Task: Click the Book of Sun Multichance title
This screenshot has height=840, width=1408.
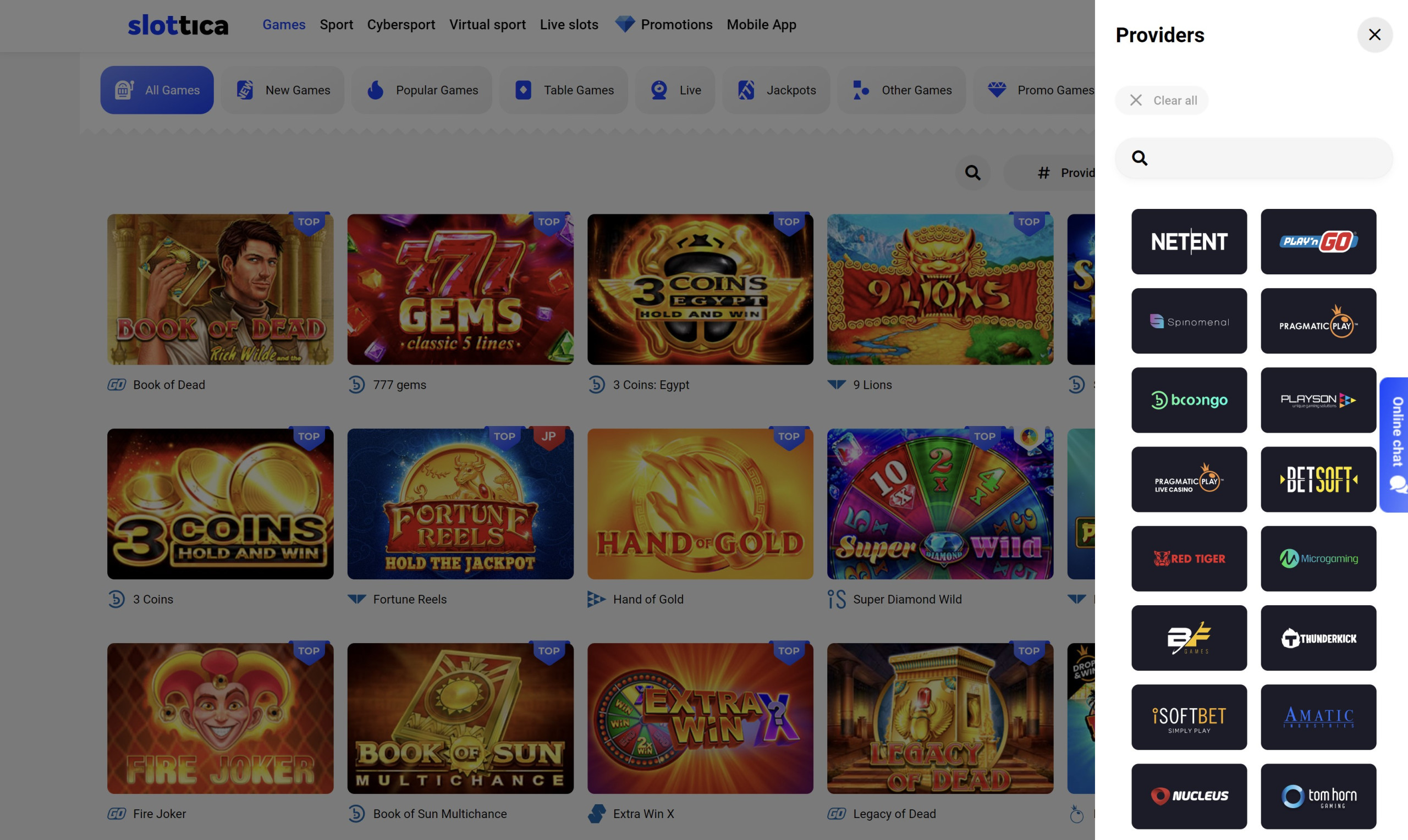Action: pyautogui.click(x=440, y=814)
